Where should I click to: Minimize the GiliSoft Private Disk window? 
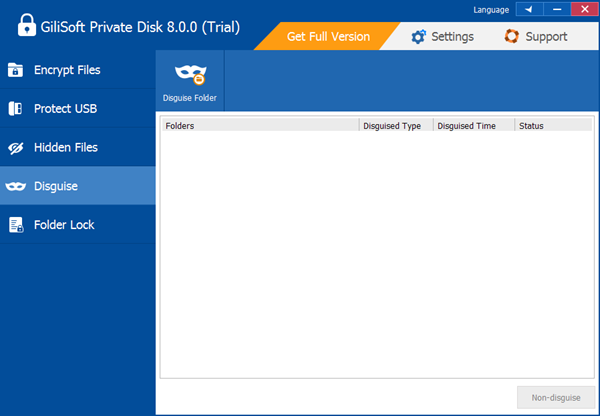coord(557,9)
